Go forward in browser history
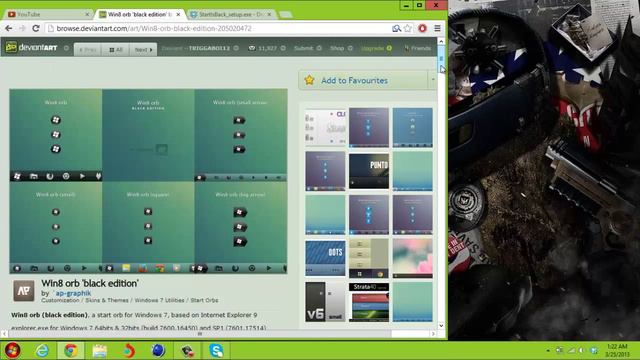This screenshot has height=360, width=640. (22, 28)
